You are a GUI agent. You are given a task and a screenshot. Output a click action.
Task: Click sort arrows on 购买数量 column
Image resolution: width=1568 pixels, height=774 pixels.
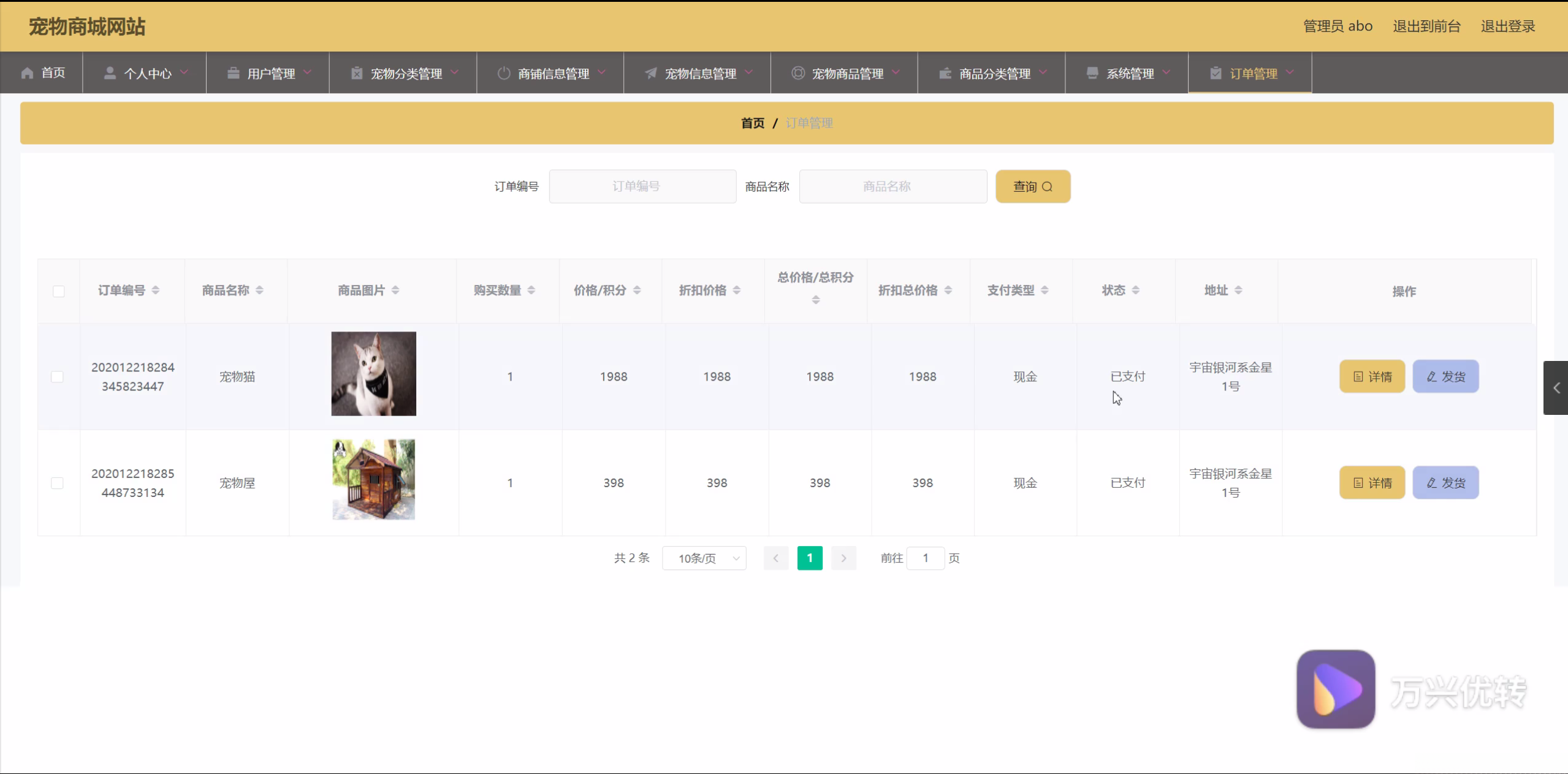[531, 290]
